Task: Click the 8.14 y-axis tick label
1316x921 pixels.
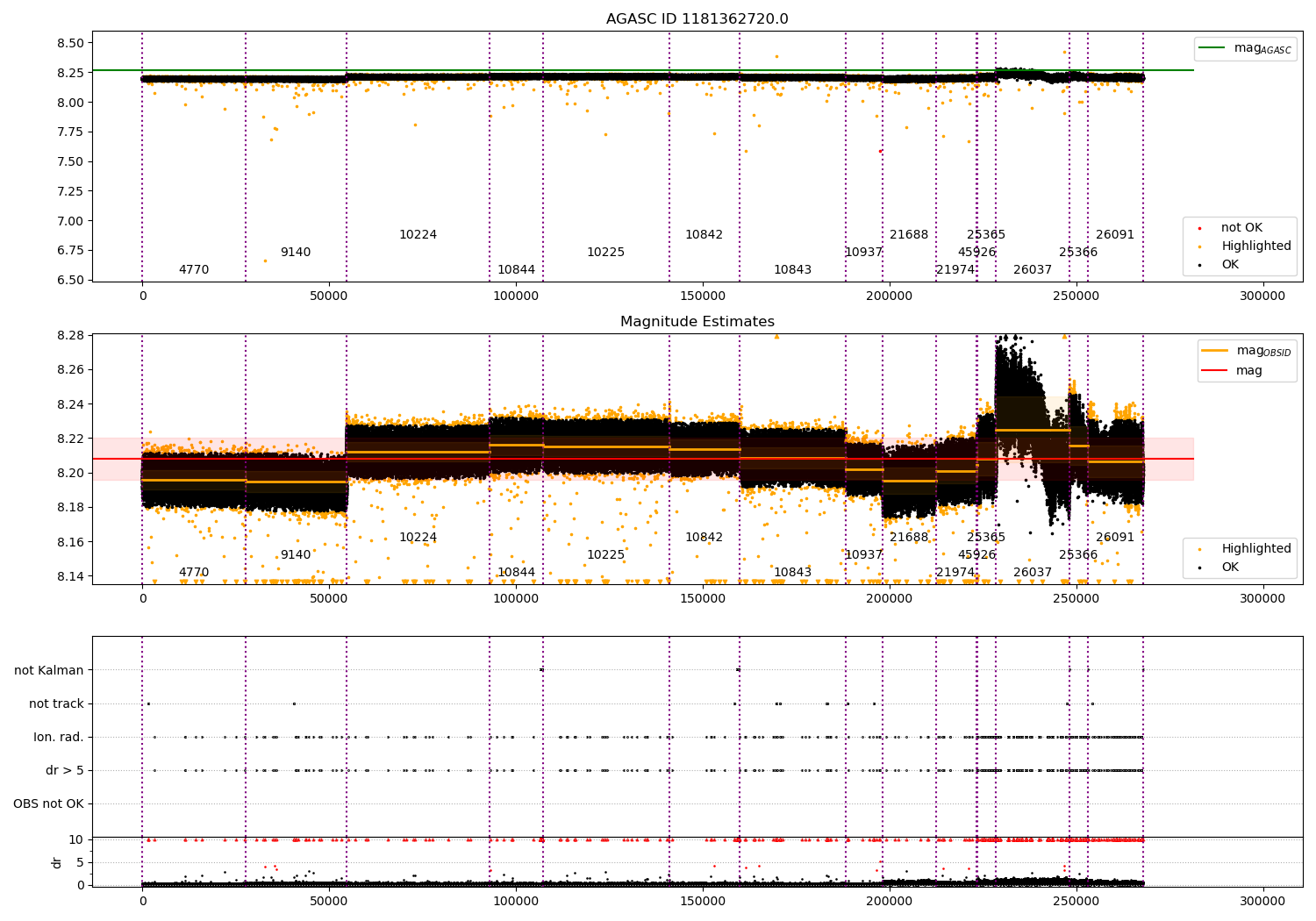Action: tap(70, 577)
